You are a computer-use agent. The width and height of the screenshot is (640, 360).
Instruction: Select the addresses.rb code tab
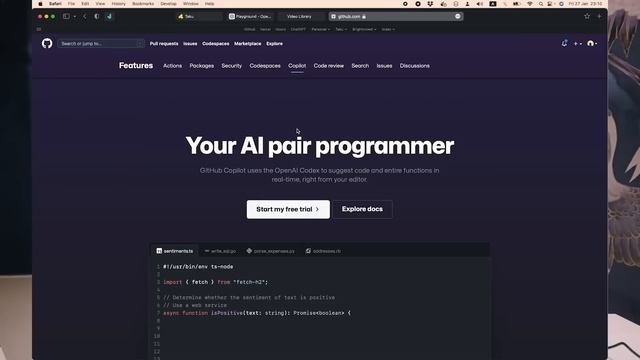(323, 251)
